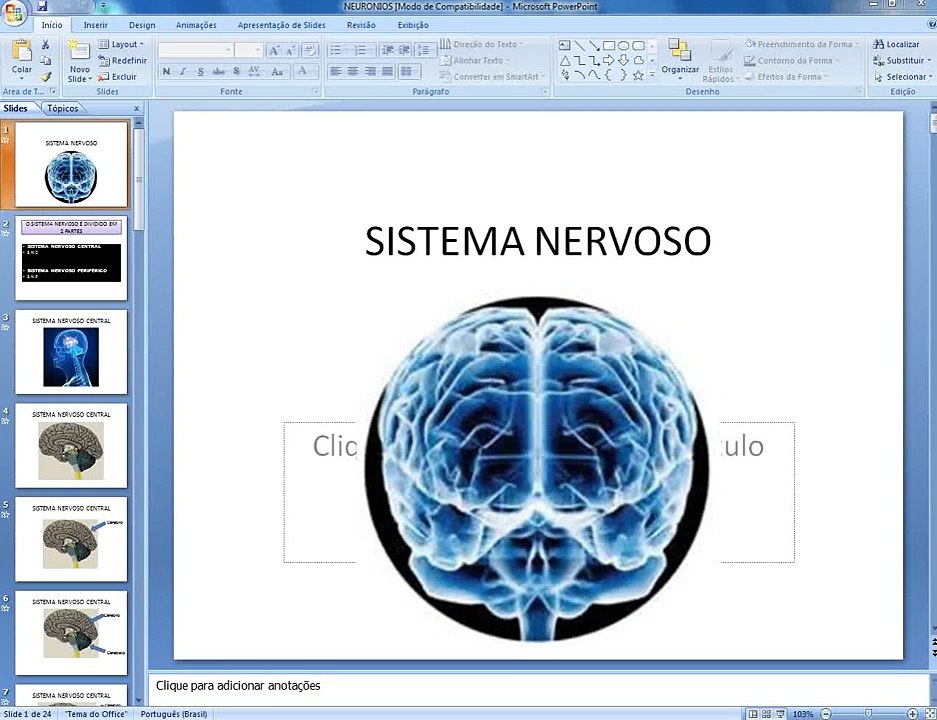
Task: Click the Numbered list icon
Action: [360, 50]
